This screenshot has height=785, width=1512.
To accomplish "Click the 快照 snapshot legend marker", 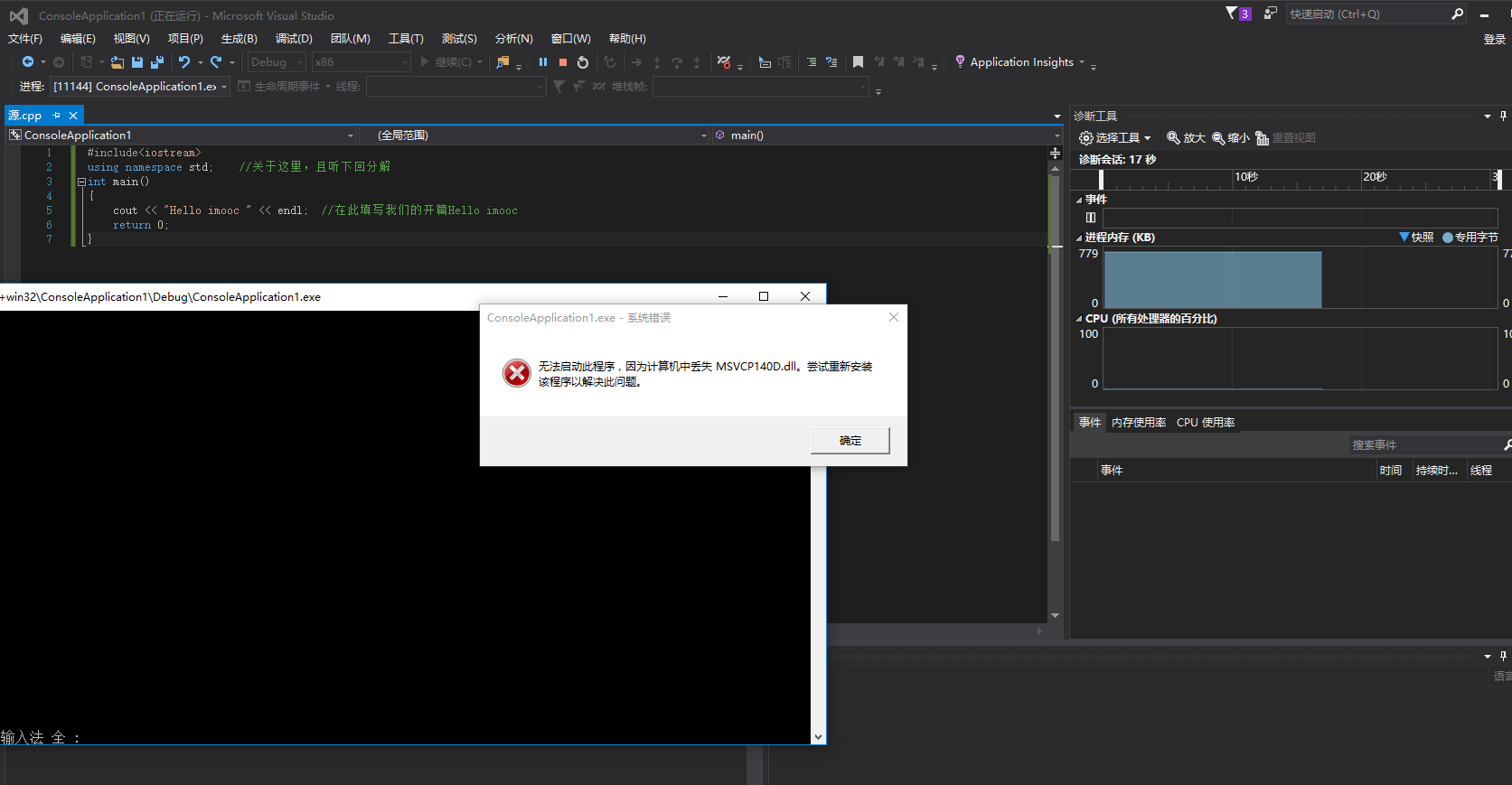I will [x=1404, y=237].
